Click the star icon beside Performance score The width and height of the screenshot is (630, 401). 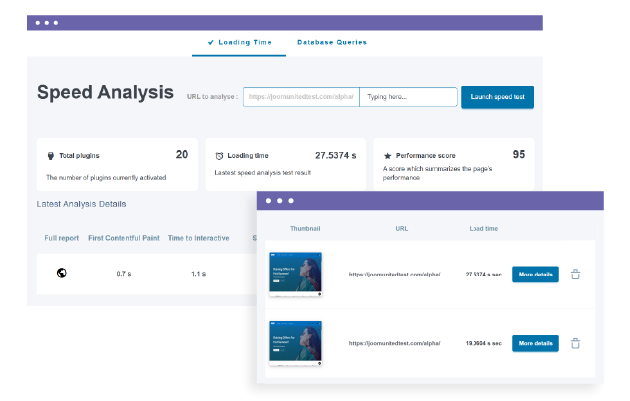point(388,156)
